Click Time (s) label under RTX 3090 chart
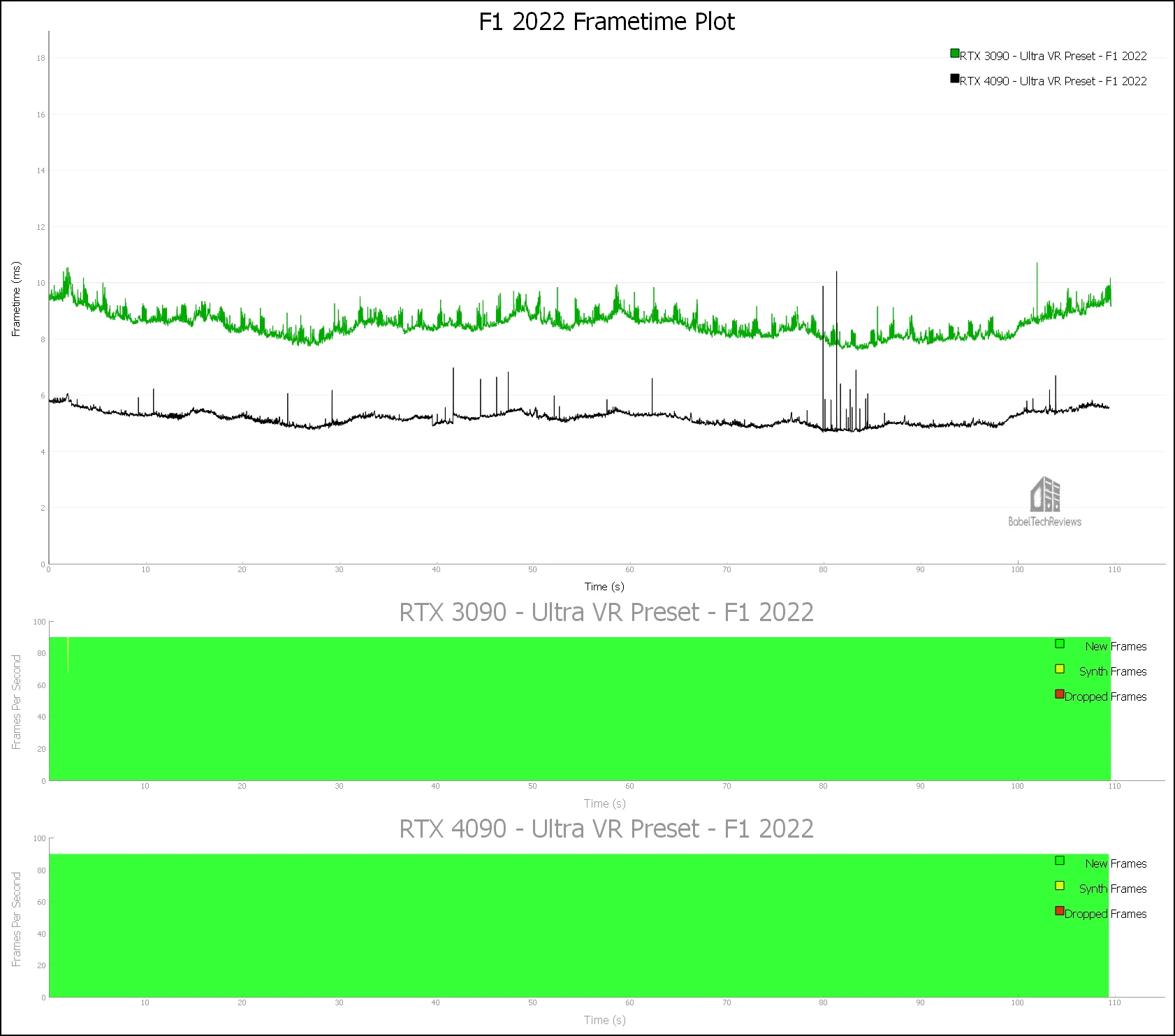The image size is (1175, 1036). click(604, 804)
